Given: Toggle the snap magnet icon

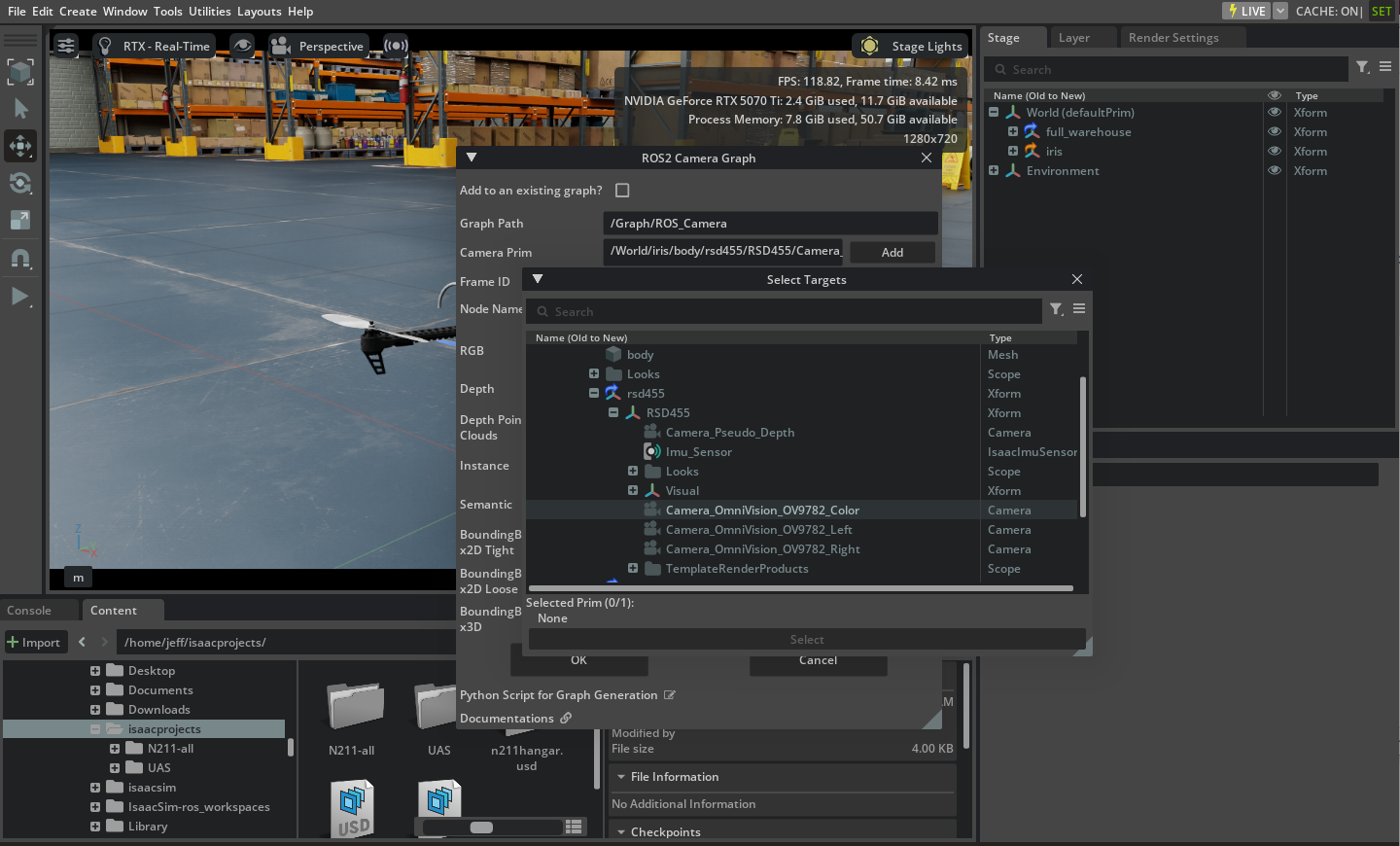Looking at the screenshot, I should [20, 259].
